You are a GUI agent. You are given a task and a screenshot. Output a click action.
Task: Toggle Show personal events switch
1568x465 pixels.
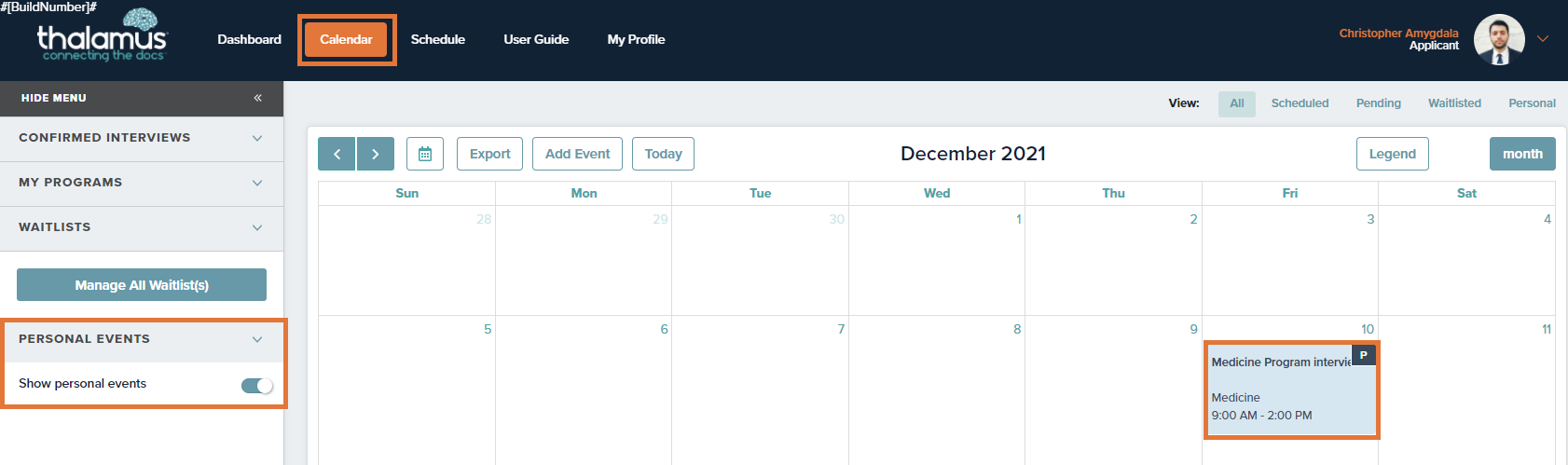257,385
